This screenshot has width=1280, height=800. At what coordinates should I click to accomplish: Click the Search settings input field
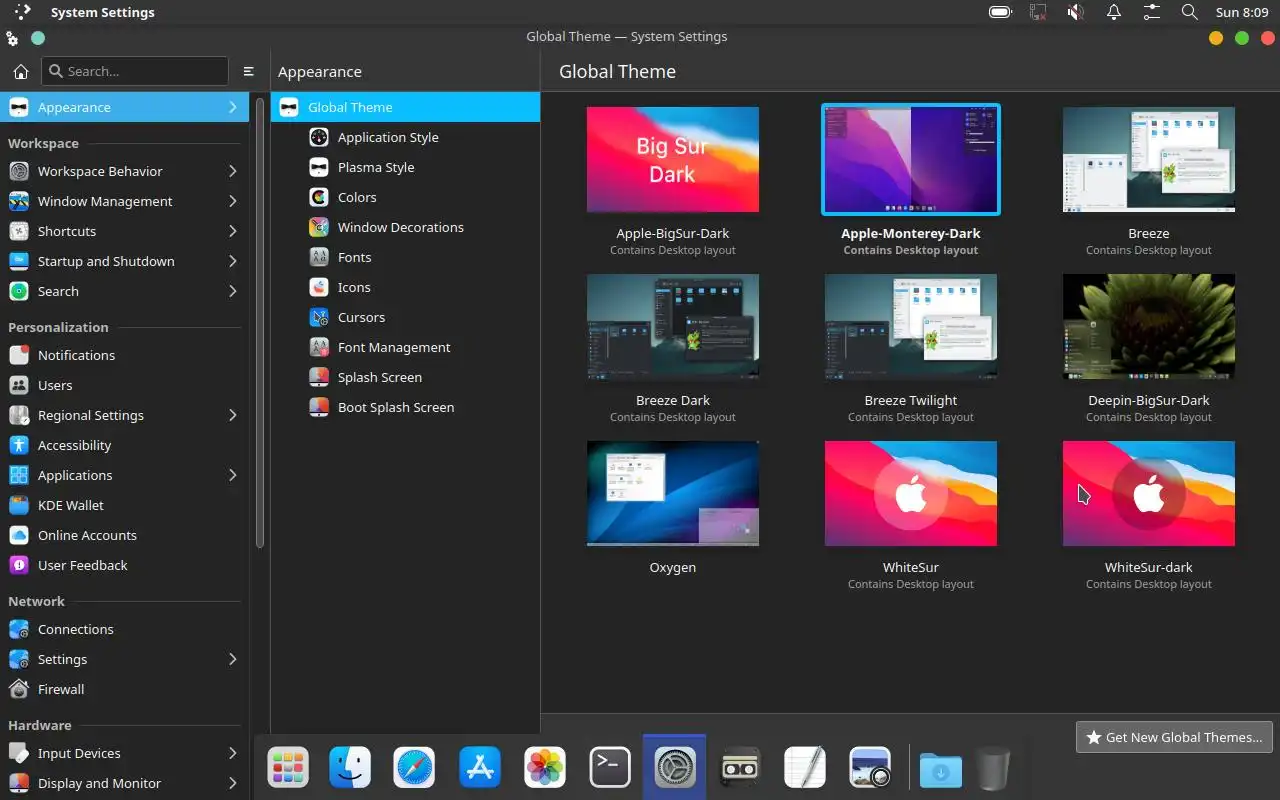point(135,71)
